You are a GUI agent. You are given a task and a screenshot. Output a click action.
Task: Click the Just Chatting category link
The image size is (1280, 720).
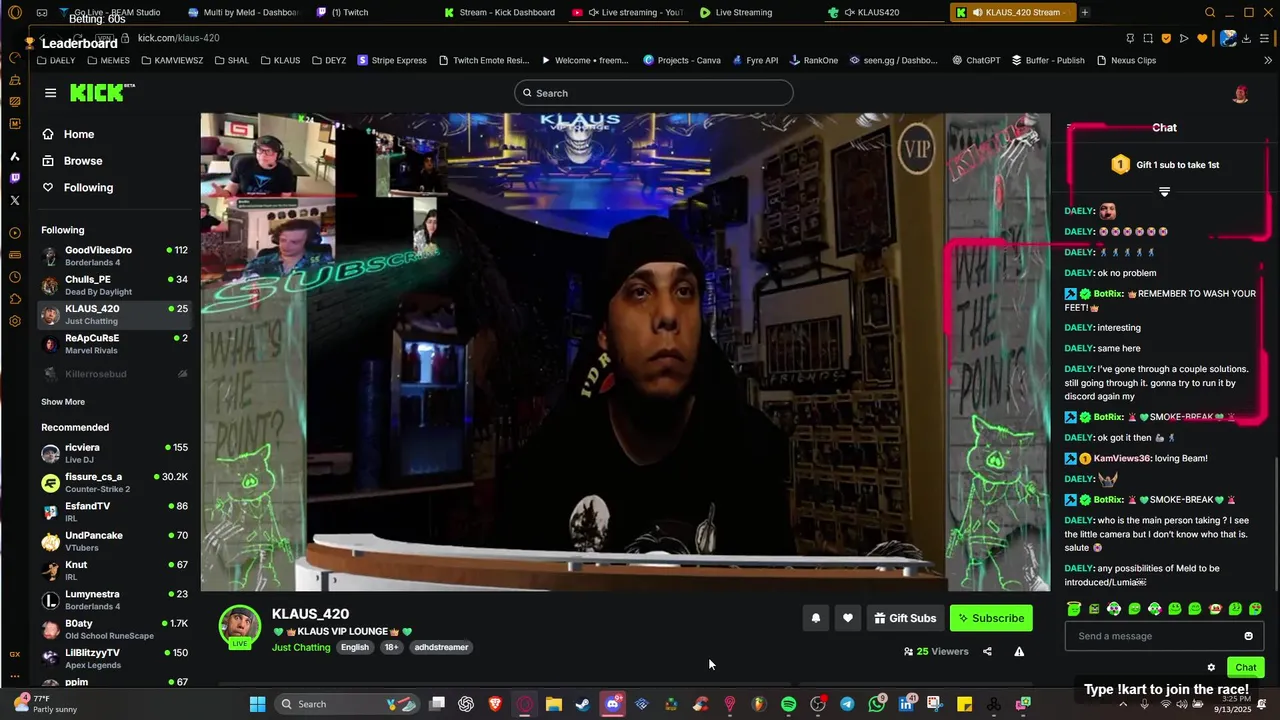301,647
